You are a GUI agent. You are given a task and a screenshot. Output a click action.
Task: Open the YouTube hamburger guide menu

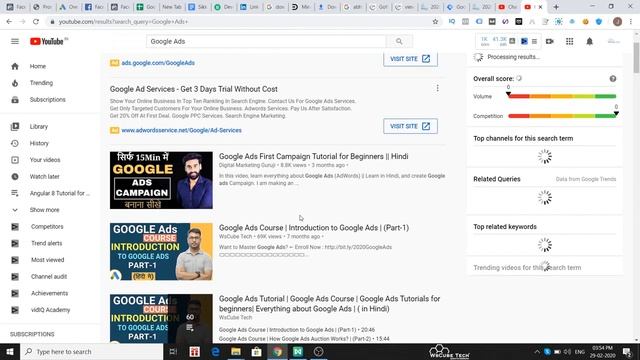(x=15, y=41)
